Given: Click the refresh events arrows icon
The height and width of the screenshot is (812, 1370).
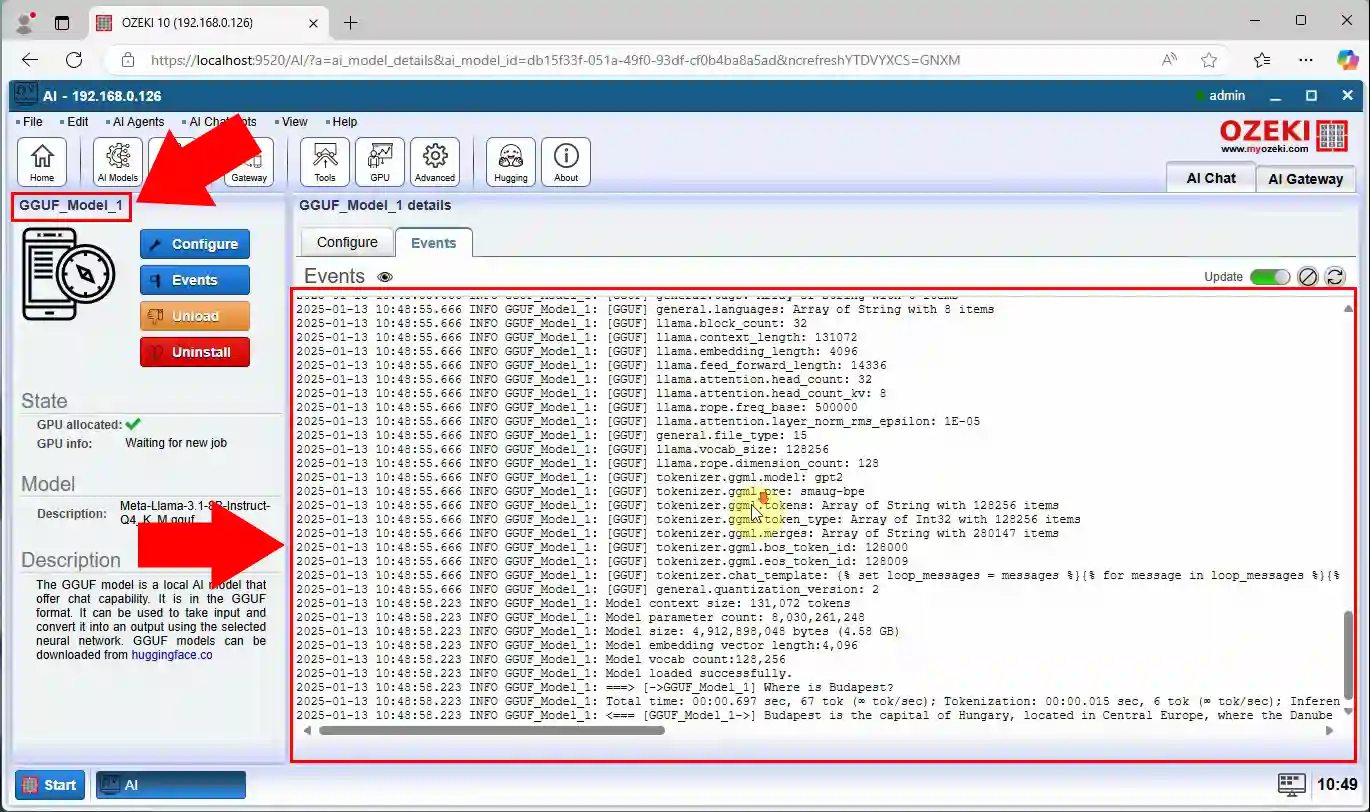Looking at the screenshot, I should click(1334, 277).
